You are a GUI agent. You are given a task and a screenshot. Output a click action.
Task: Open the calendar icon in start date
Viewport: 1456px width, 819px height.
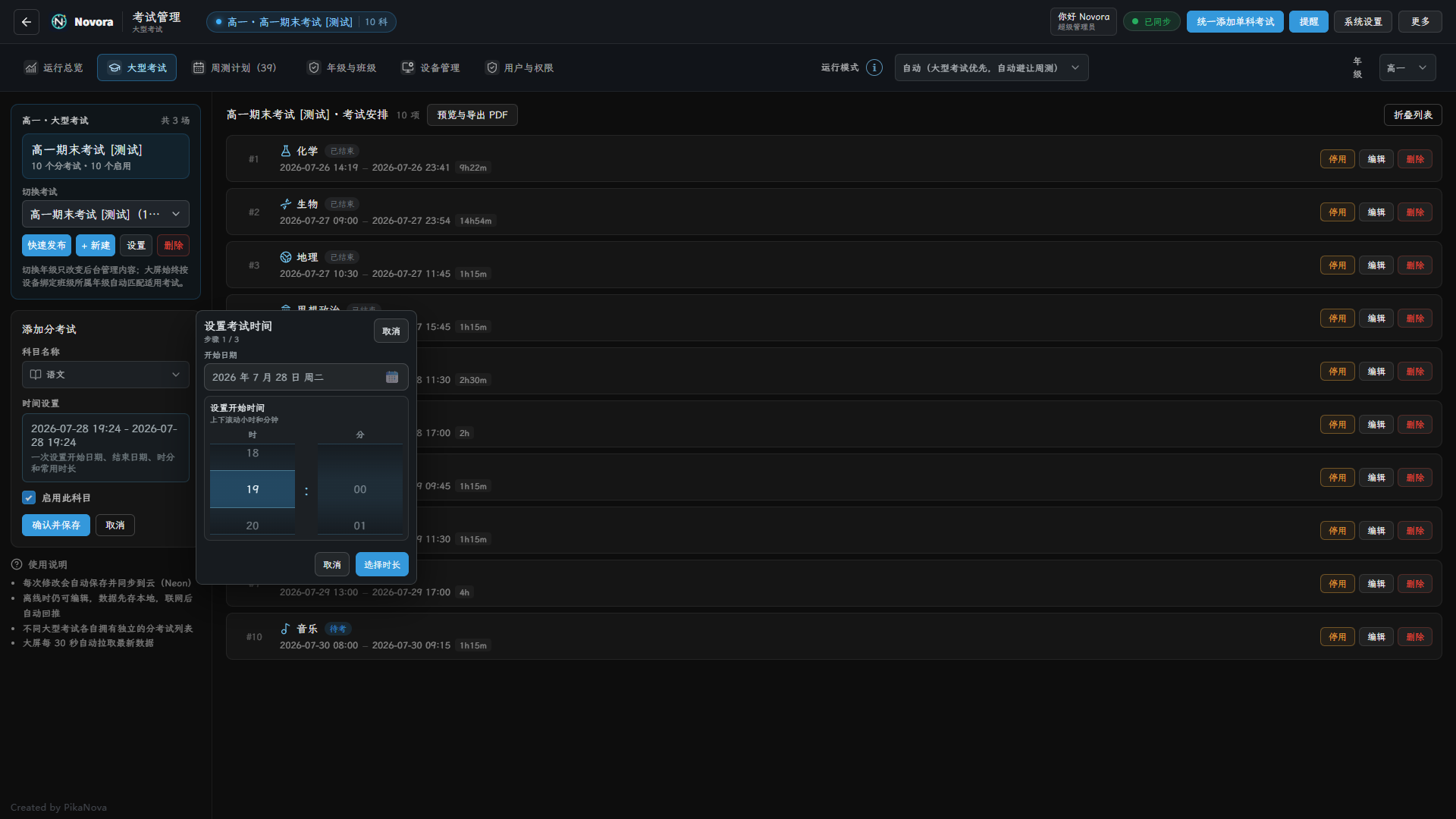coord(392,377)
